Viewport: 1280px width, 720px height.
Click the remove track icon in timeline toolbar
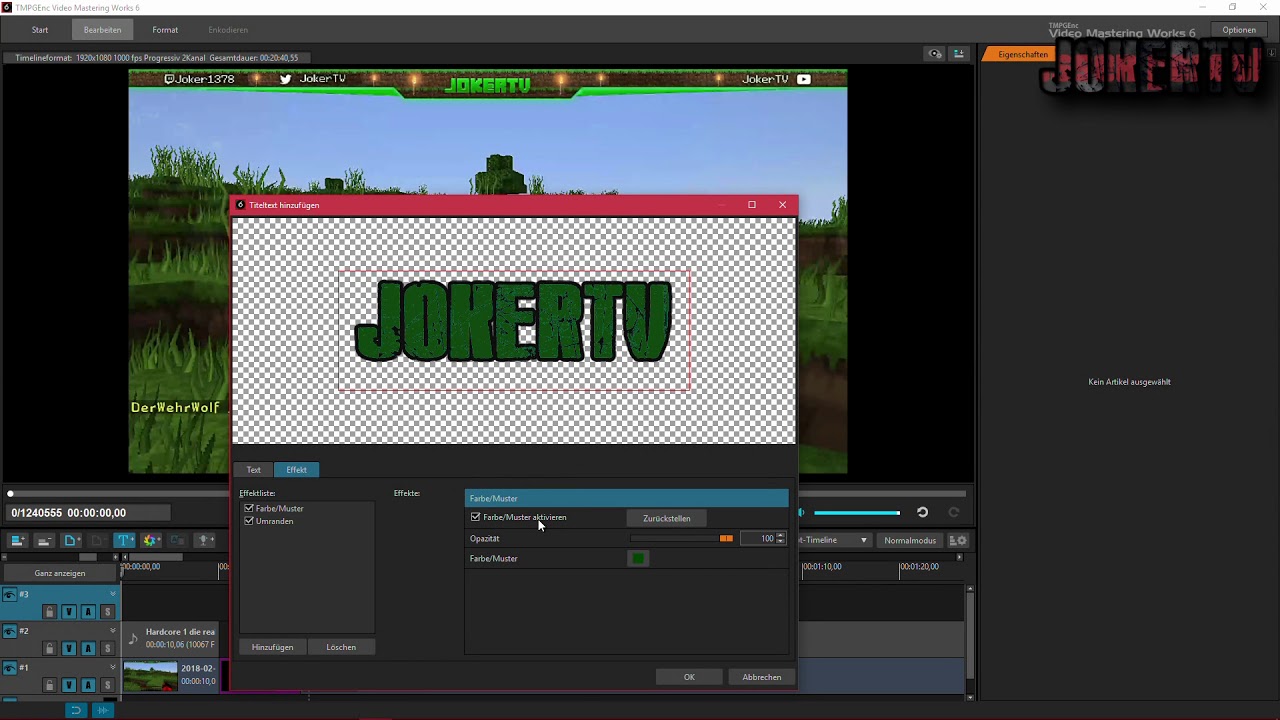pyautogui.click(x=44, y=540)
